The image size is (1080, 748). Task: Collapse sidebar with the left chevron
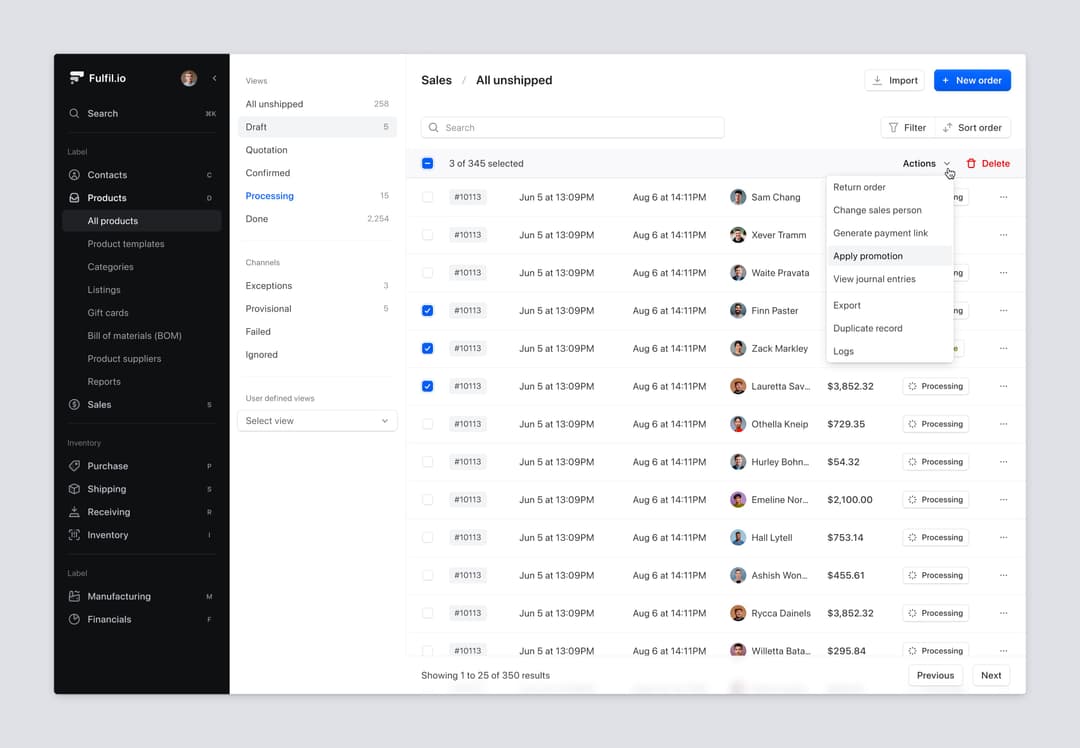pyautogui.click(x=214, y=78)
